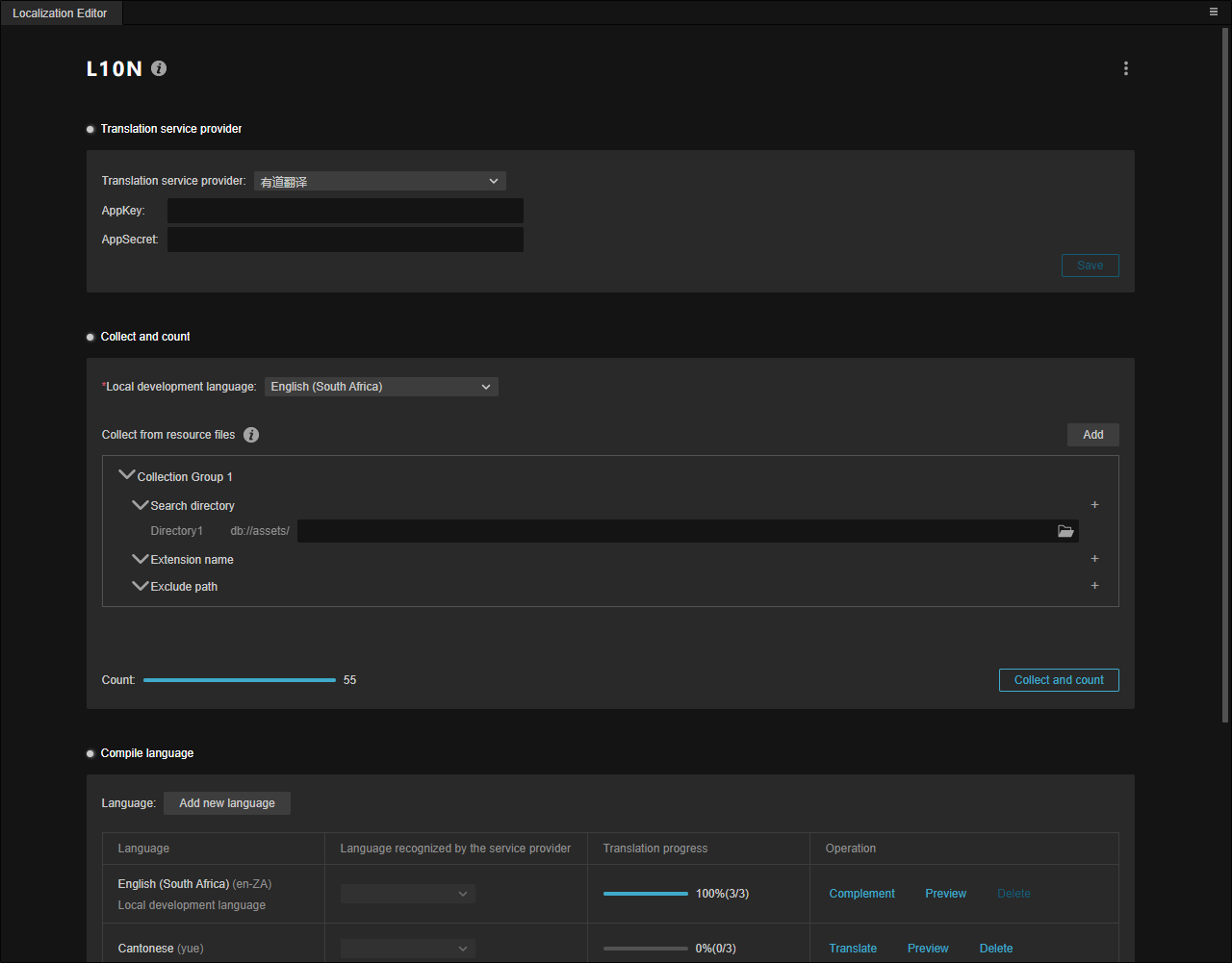Open provider language dropdown for English row
1232x963 pixels.
[x=408, y=894]
